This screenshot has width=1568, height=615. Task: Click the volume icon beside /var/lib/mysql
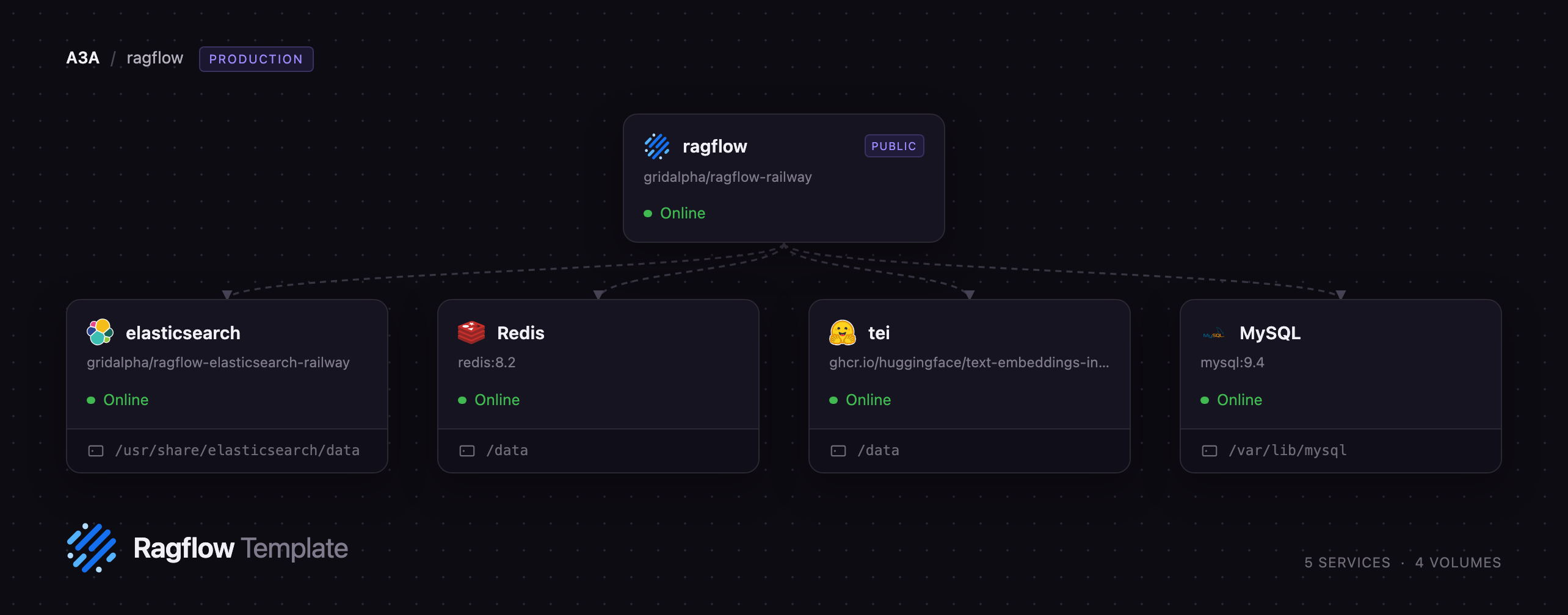(1210, 451)
